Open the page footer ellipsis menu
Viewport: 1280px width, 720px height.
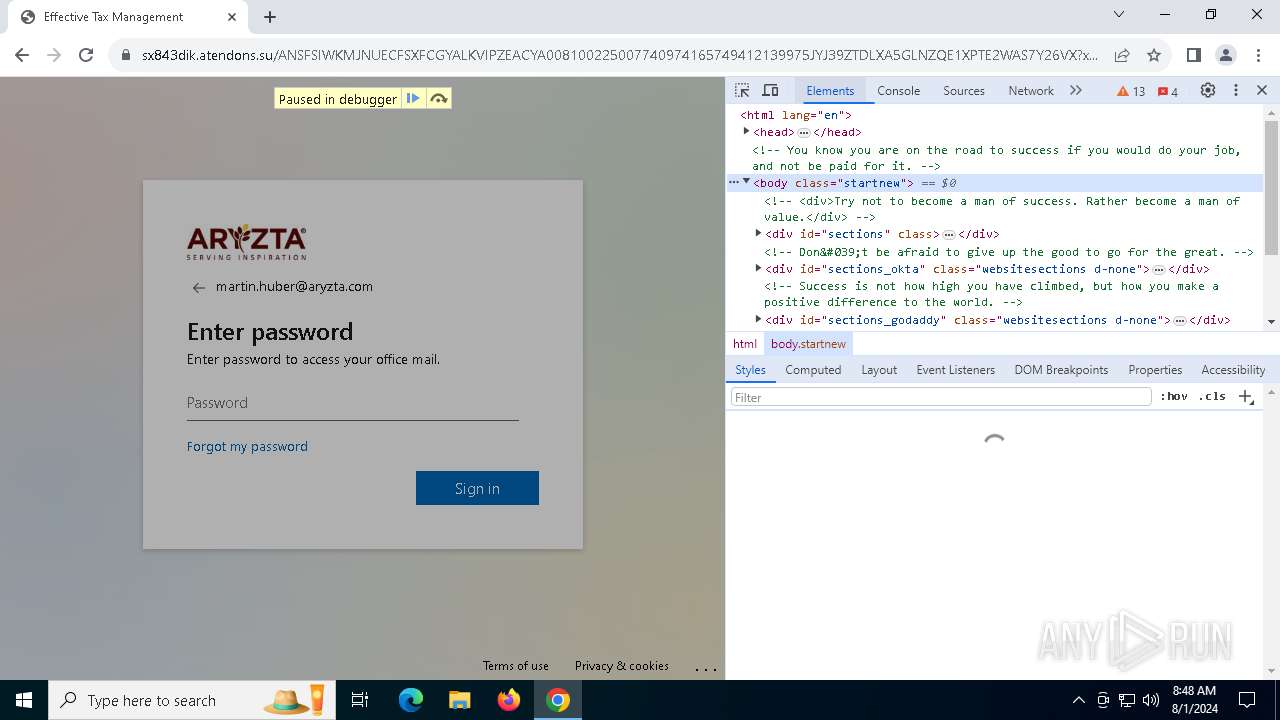706,668
